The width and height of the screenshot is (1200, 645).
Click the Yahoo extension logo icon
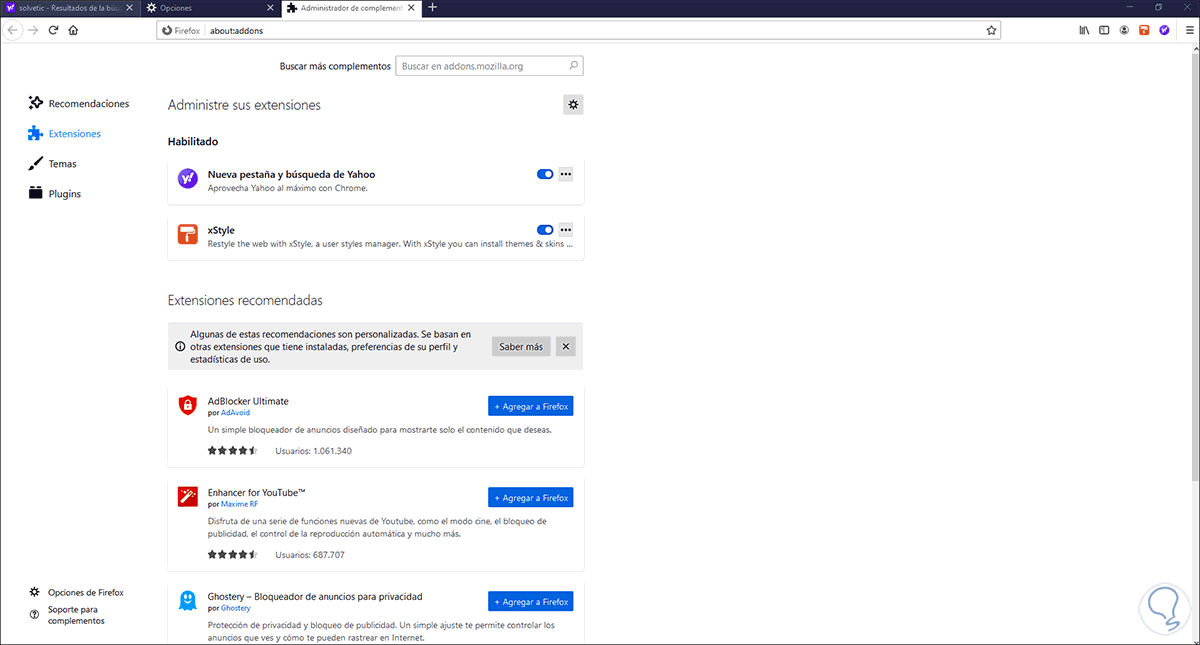187,179
